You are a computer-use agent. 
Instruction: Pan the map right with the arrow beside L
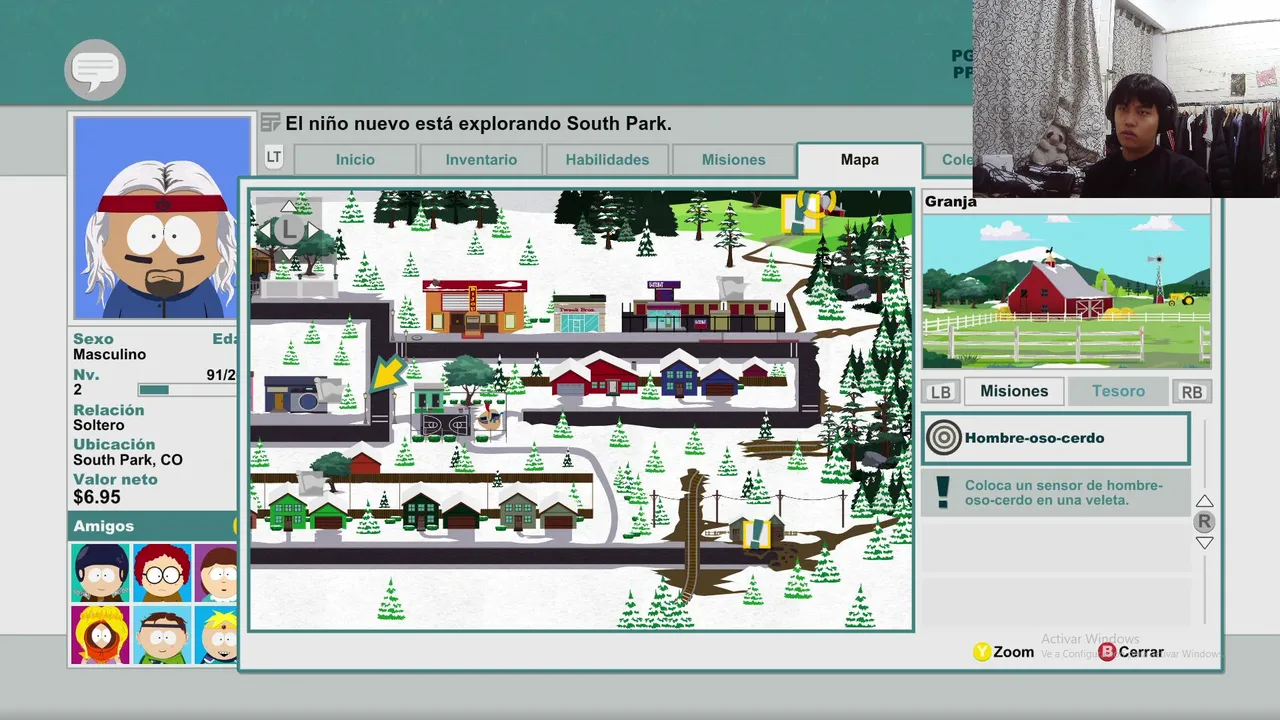coord(312,231)
